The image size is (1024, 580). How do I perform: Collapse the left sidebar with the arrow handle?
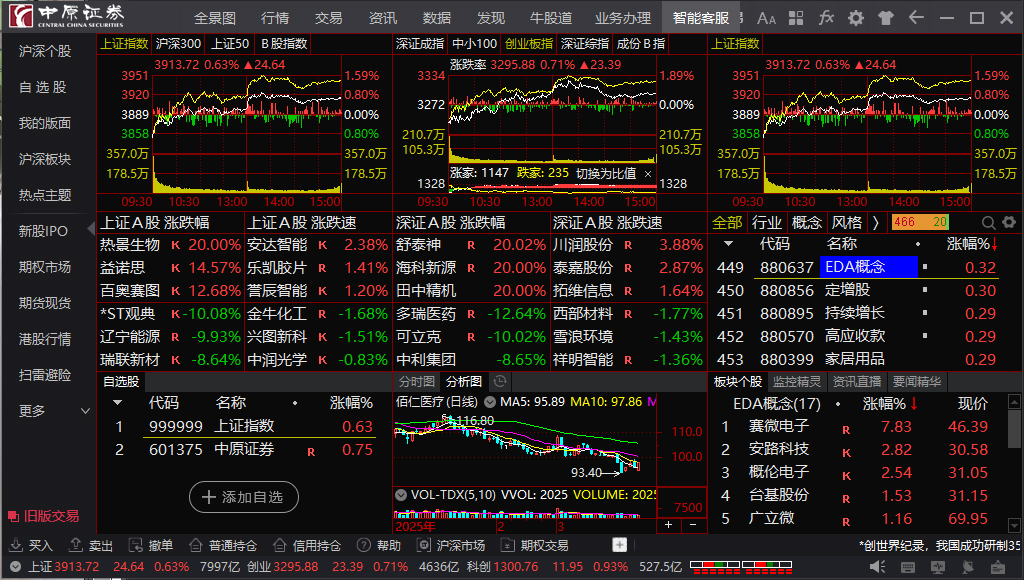[x=91, y=230]
